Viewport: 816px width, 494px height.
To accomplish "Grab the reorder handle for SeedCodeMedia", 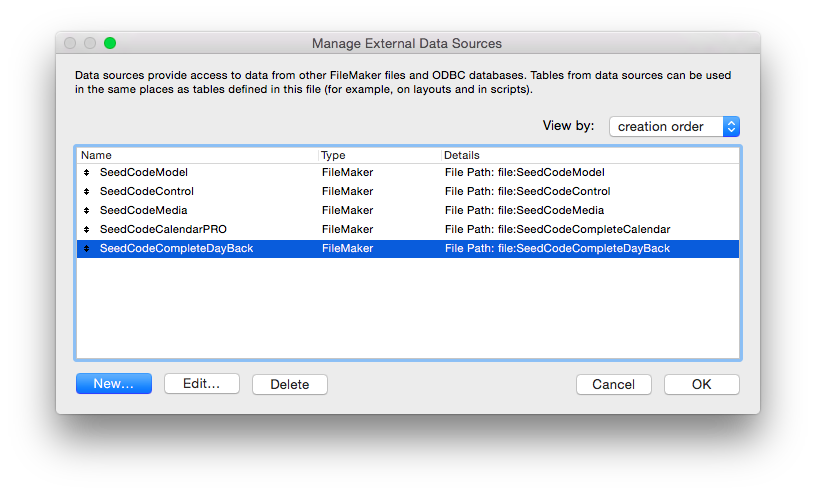I will 86,210.
